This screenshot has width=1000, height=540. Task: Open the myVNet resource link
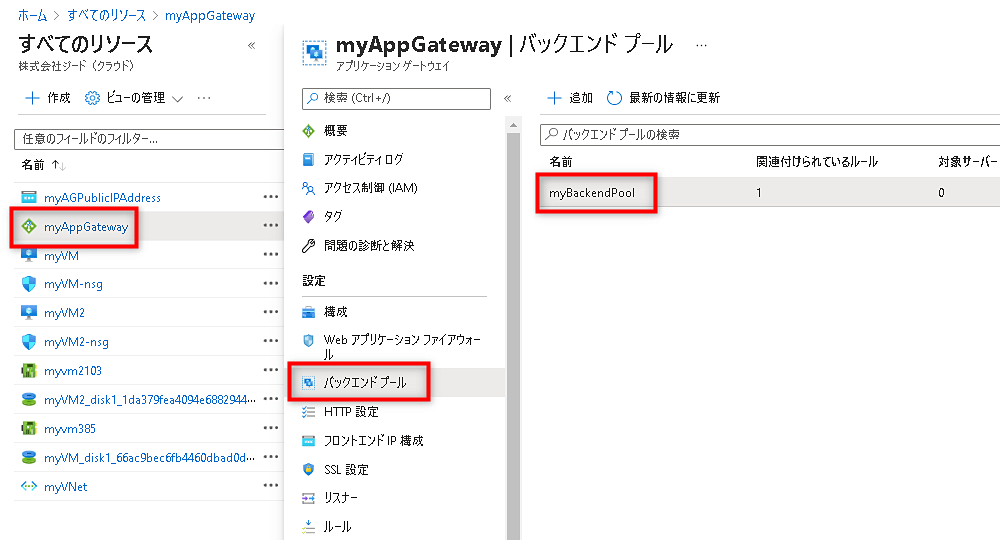coord(66,487)
